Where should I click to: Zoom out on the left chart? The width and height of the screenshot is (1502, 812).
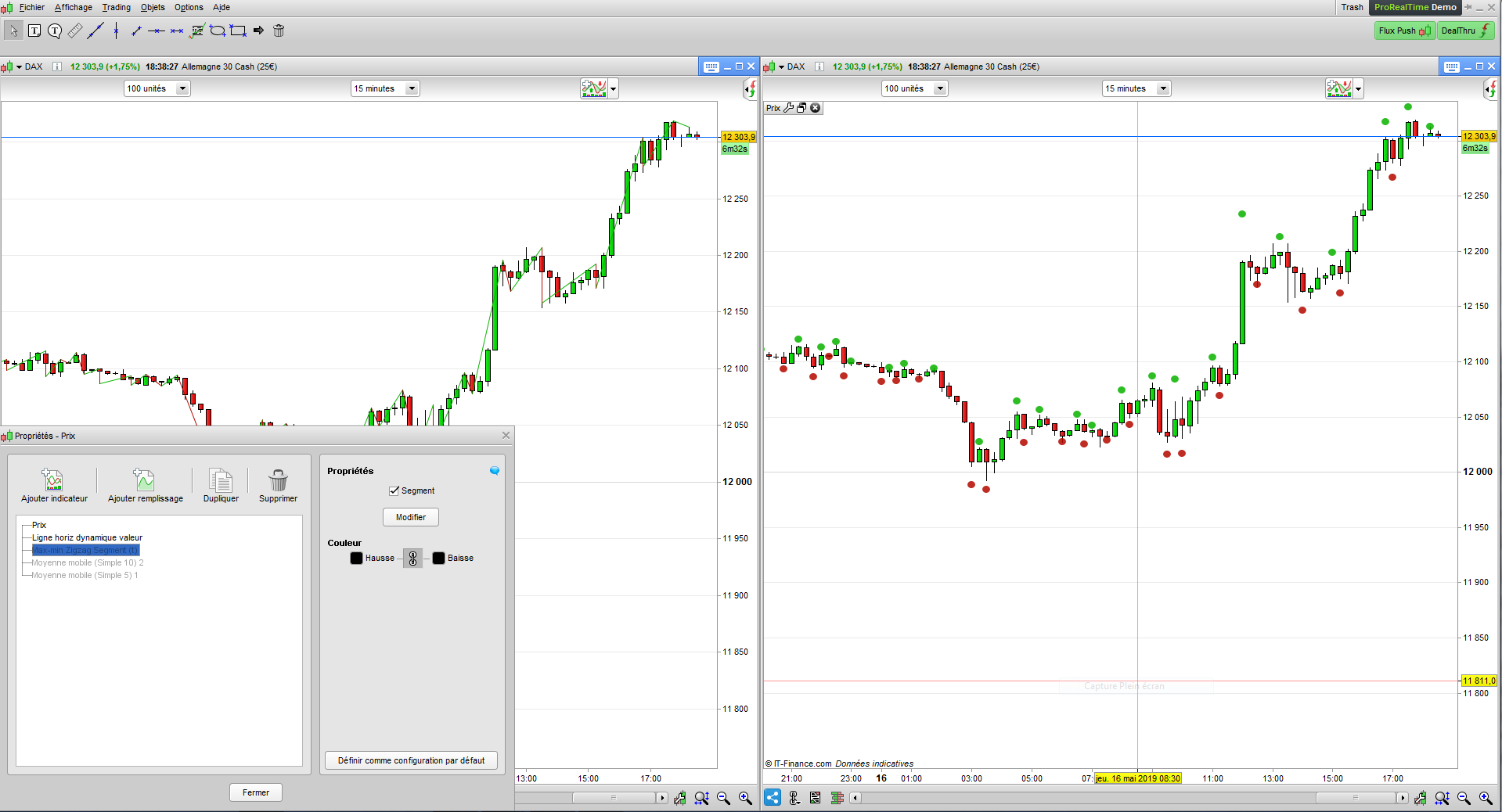click(x=723, y=798)
